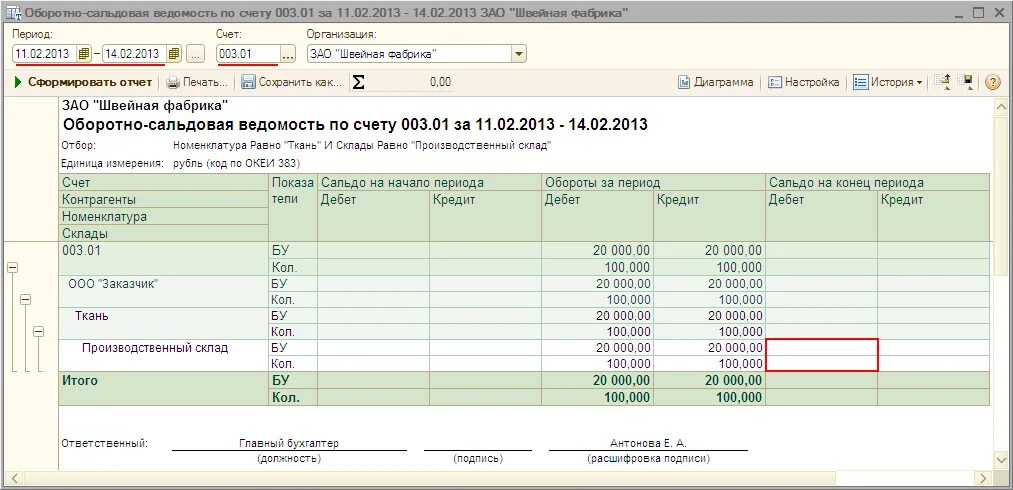Click the Сальдо на конец периода header
This screenshot has width=1013, height=490.
877,183
